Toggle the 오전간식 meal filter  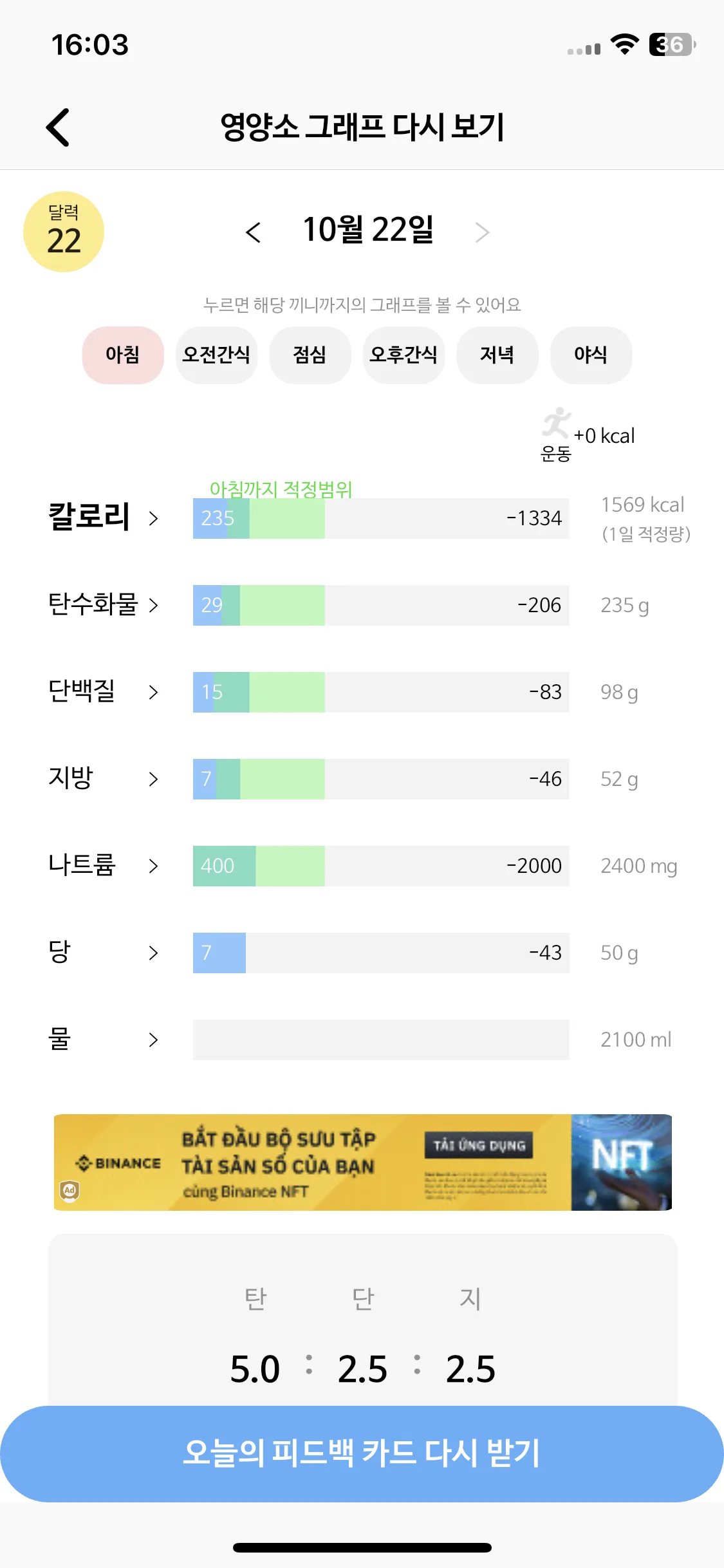[x=216, y=355]
